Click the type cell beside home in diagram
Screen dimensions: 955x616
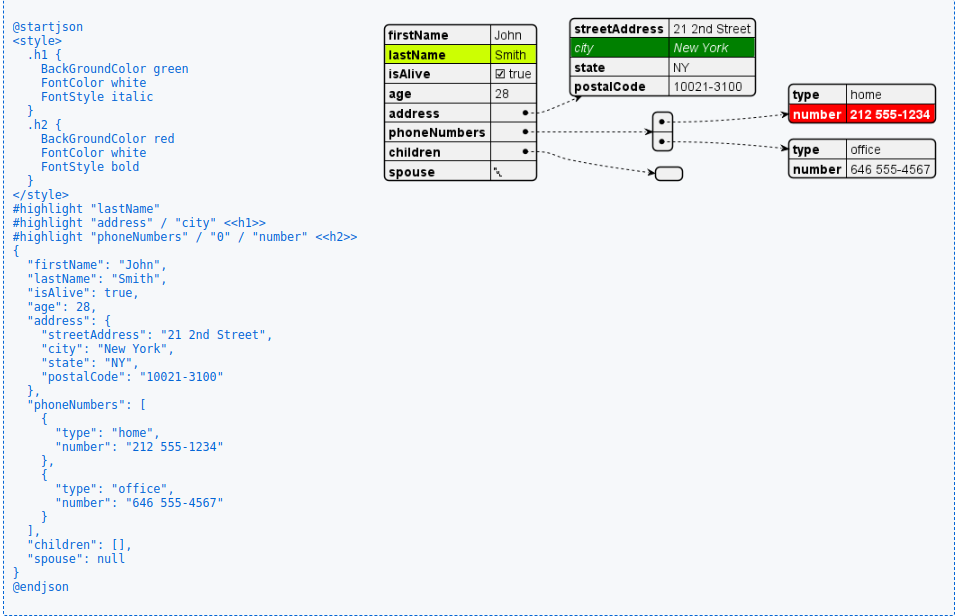point(817,95)
